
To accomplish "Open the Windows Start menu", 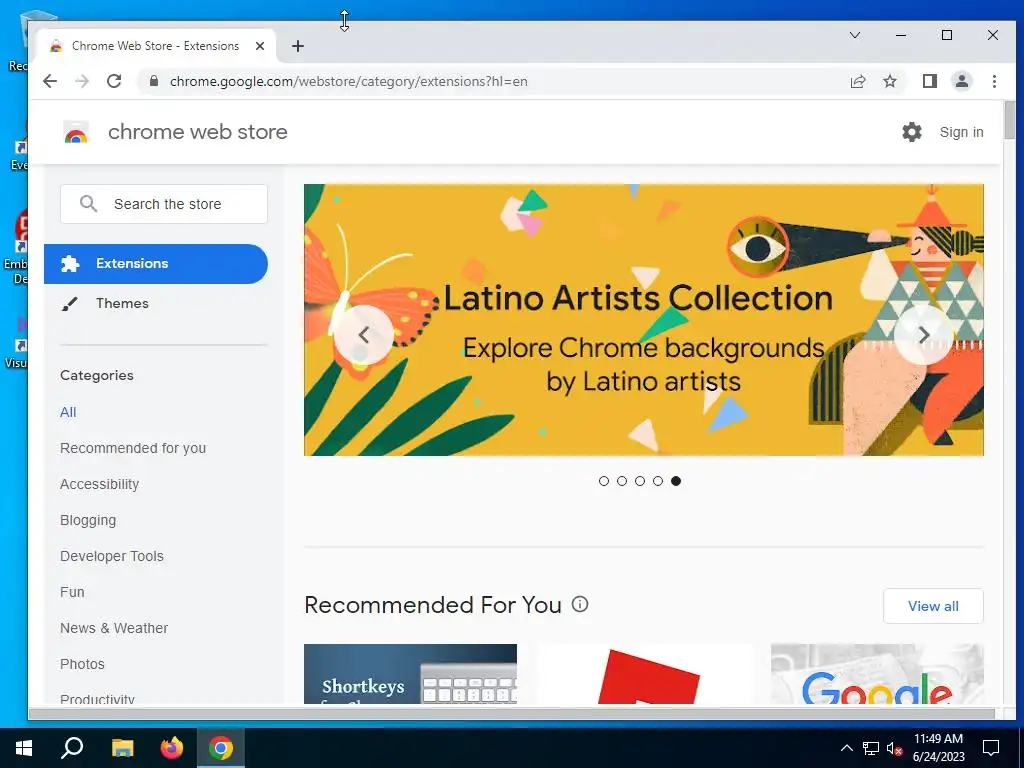I will pos(24,748).
